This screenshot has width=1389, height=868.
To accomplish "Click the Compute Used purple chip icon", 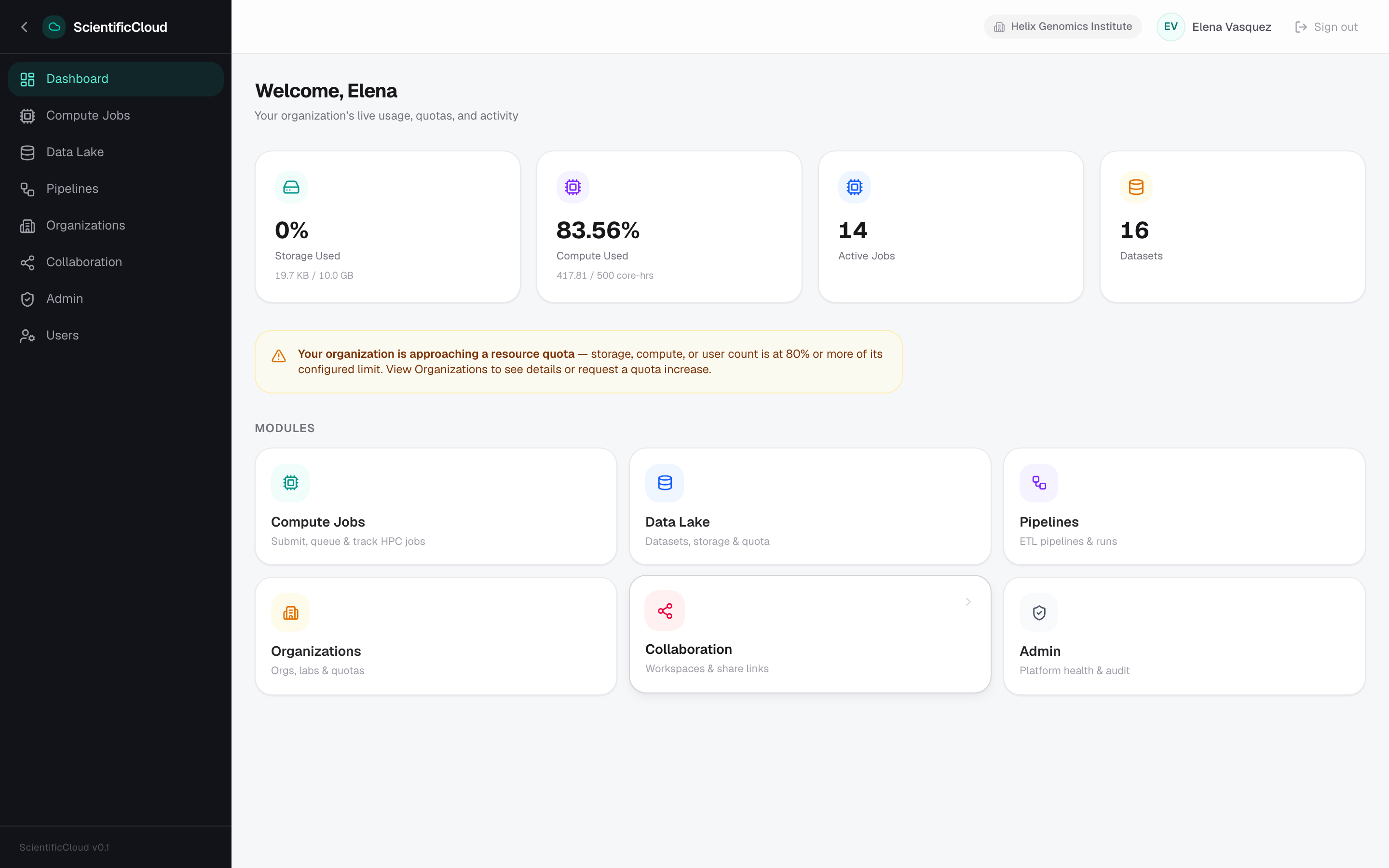I will (x=573, y=187).
